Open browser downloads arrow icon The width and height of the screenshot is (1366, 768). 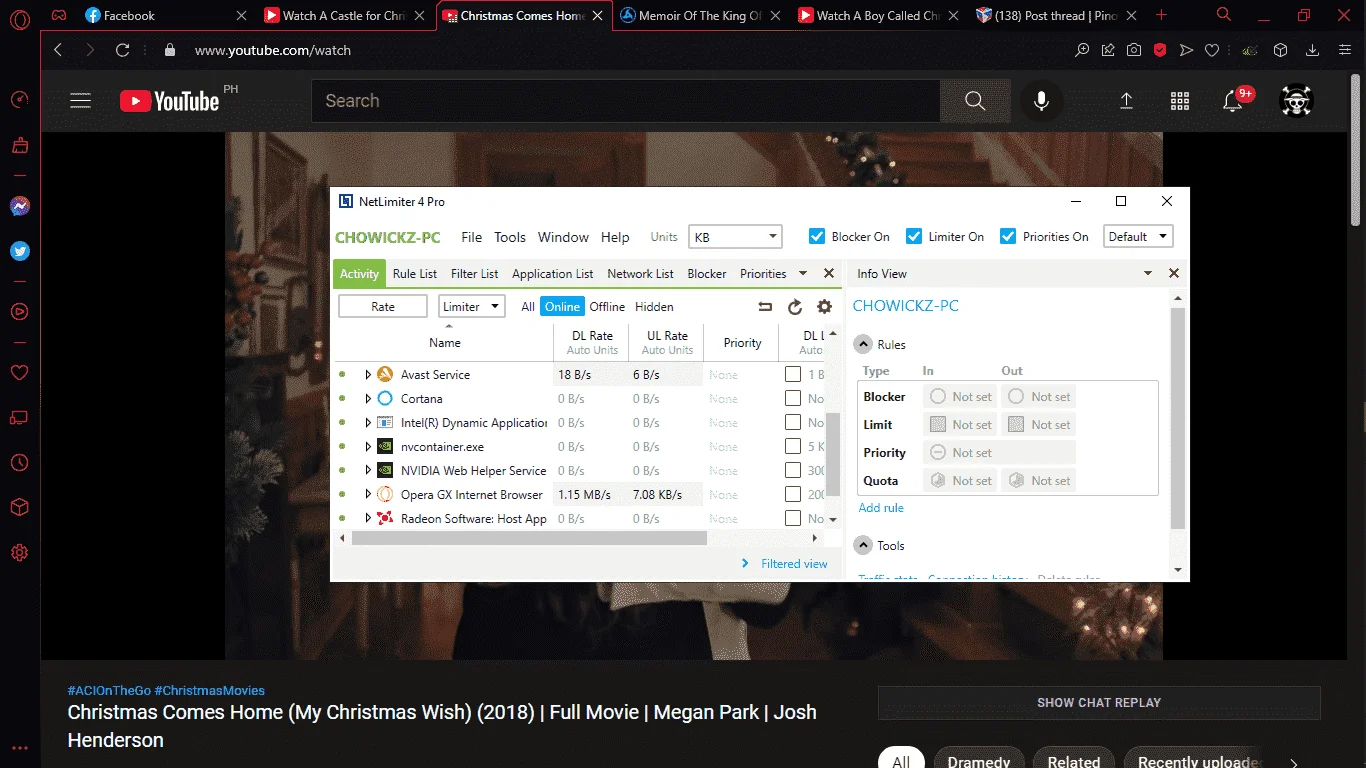(x=1314, y=50)
